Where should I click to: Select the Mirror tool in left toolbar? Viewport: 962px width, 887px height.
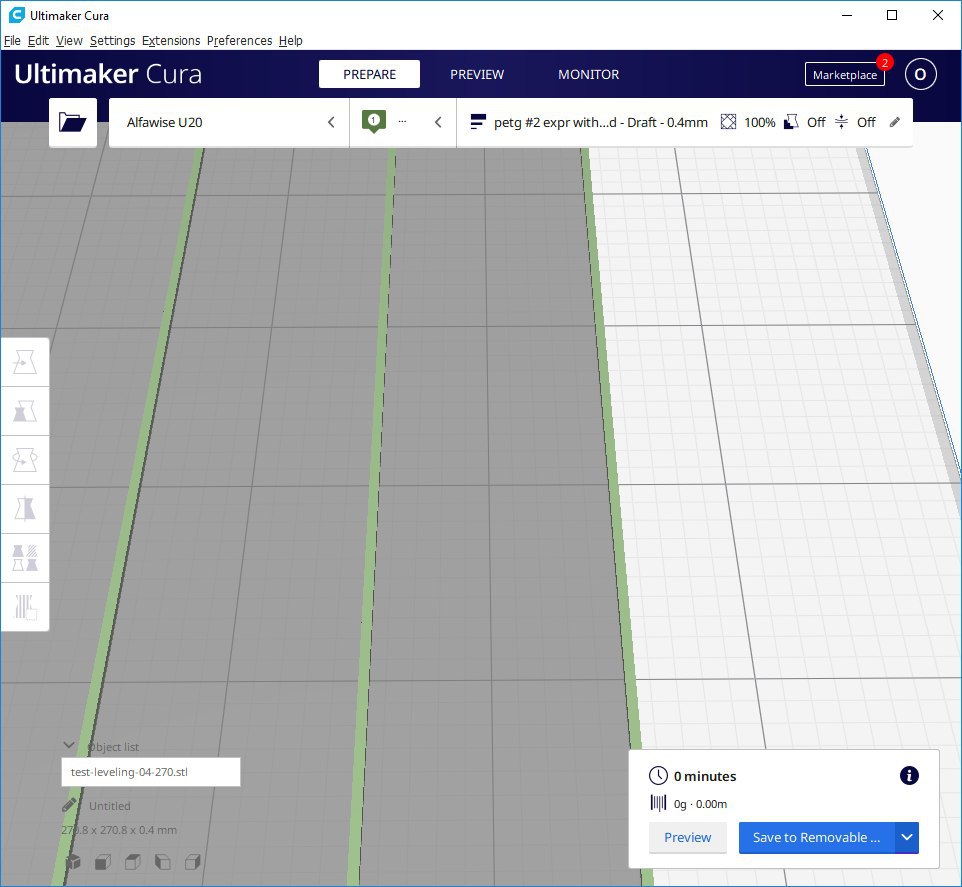pos(25,509)
